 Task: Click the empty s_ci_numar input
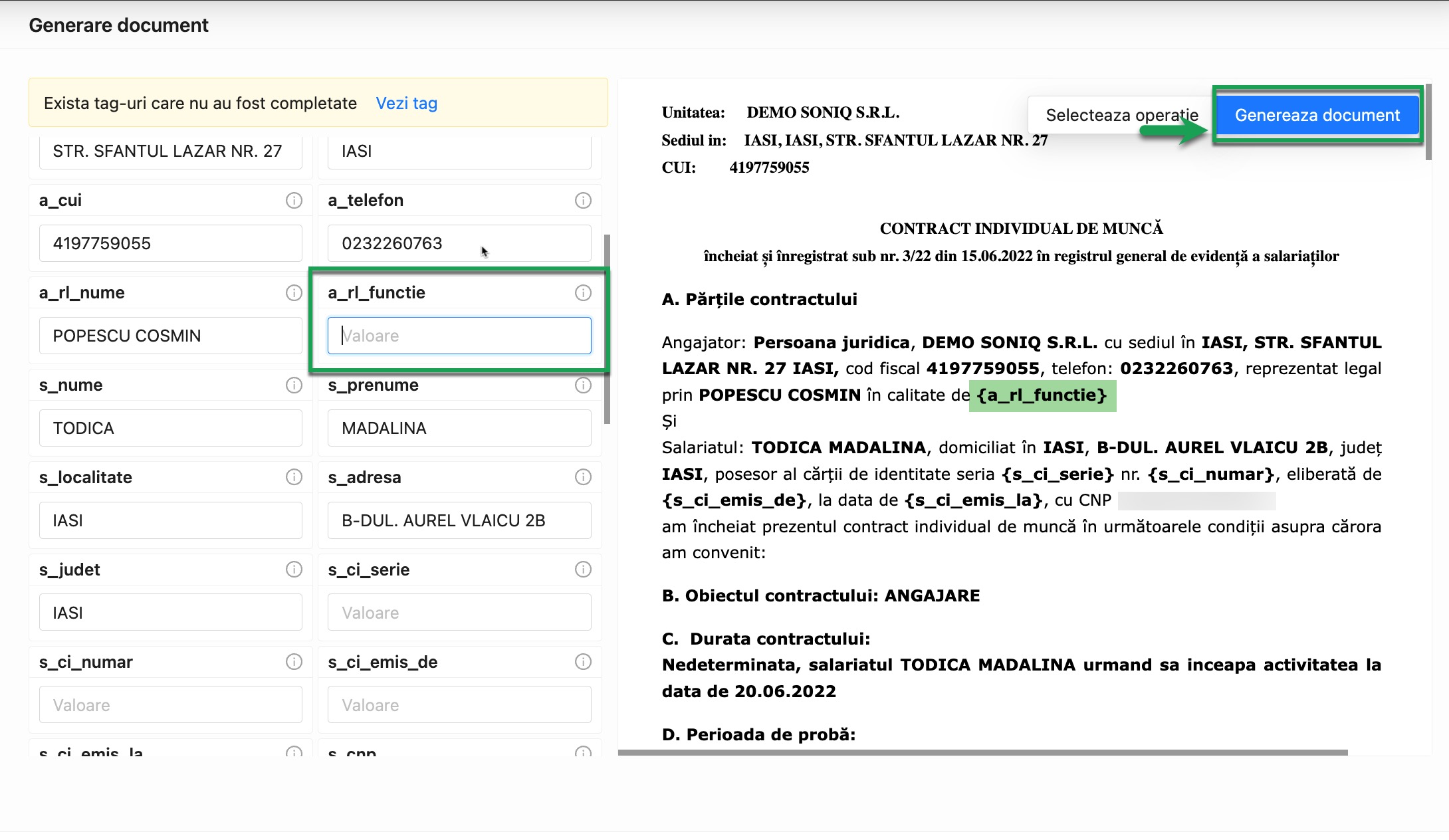click(x=171, y=705)
